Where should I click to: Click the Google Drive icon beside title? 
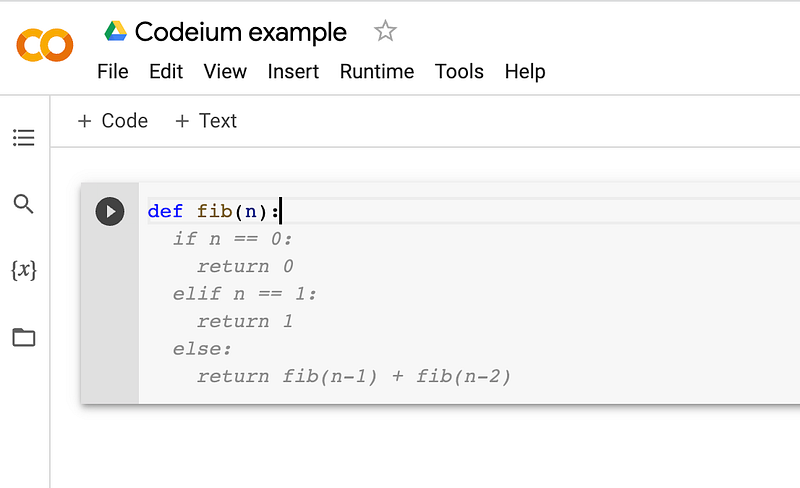115,31
